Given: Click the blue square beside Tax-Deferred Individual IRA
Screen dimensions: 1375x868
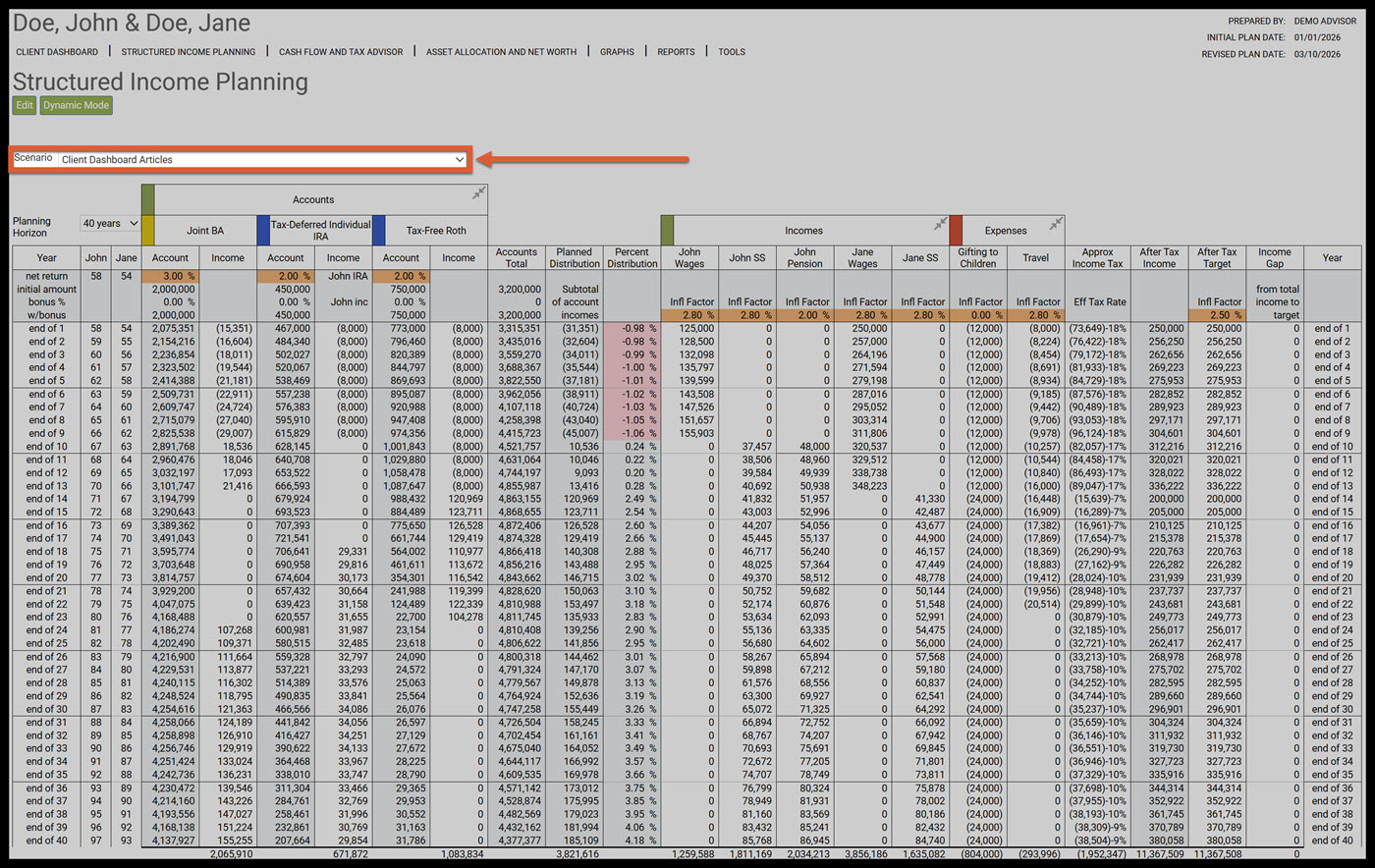Looking at the screenshot, I should 263,230.
